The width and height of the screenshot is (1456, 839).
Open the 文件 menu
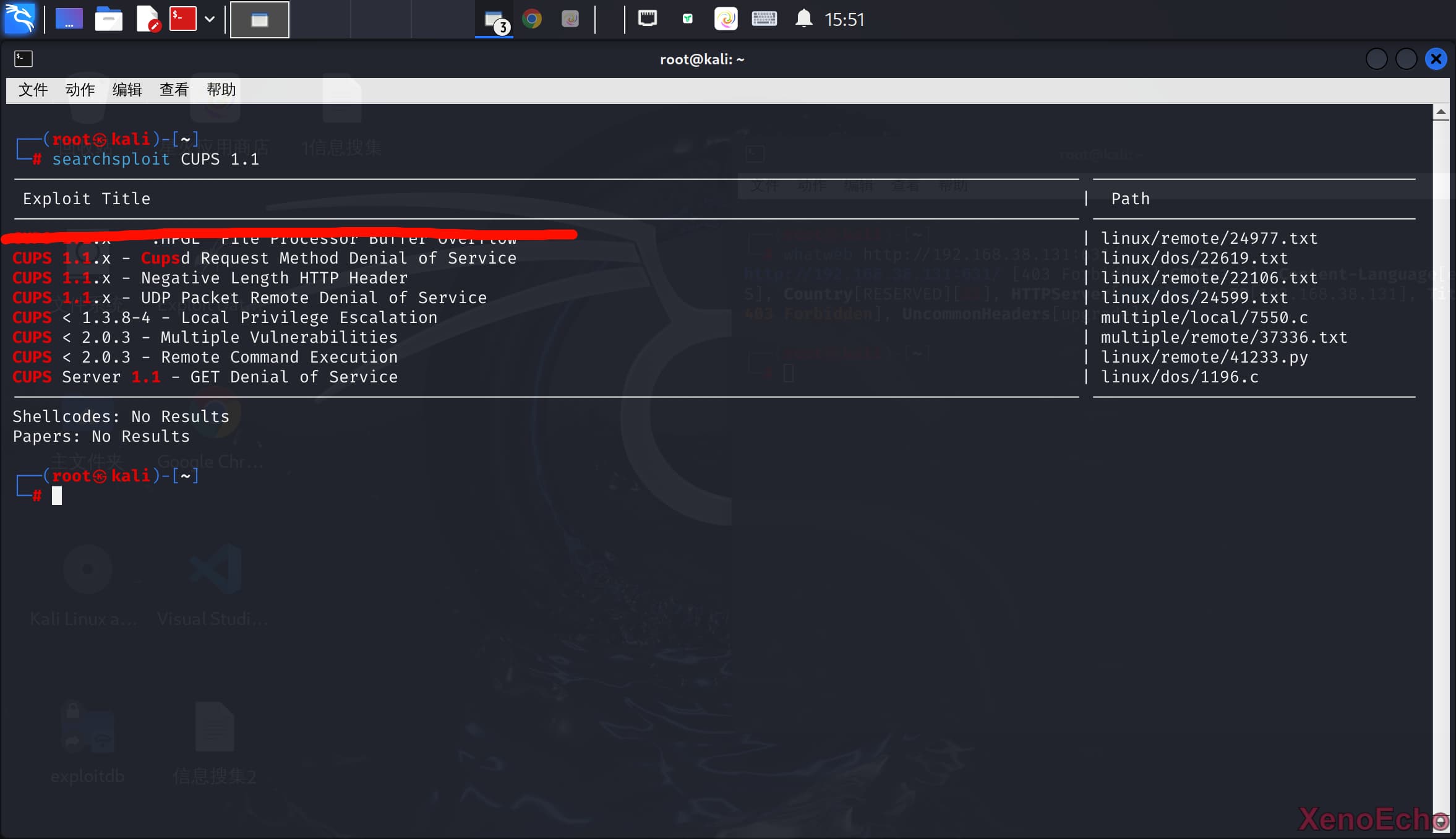[x=33, y=90]
